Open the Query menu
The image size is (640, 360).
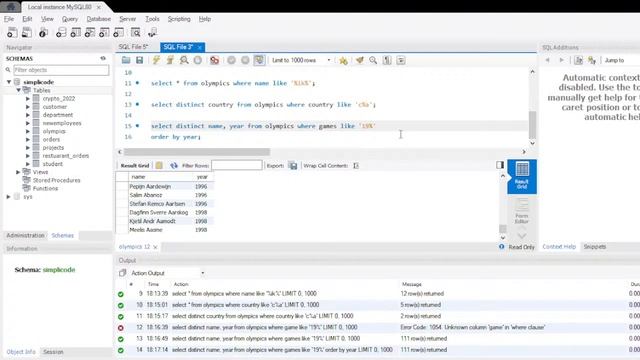(x=70, y=19)
